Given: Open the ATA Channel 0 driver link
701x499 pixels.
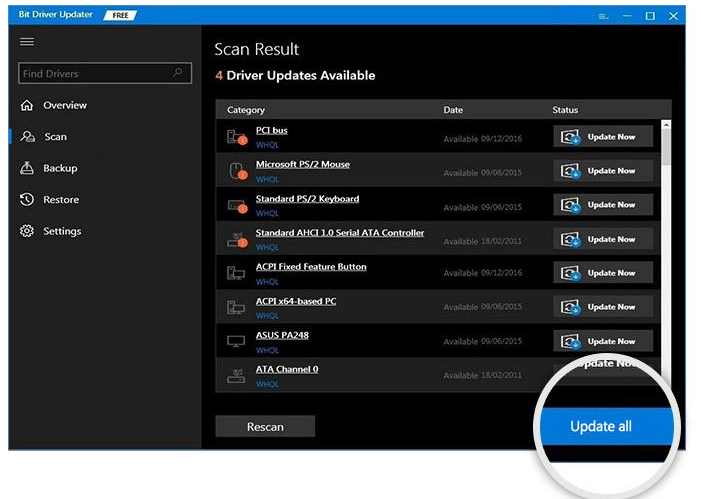Looking at the screenshot, I should (x=287, y=369).
